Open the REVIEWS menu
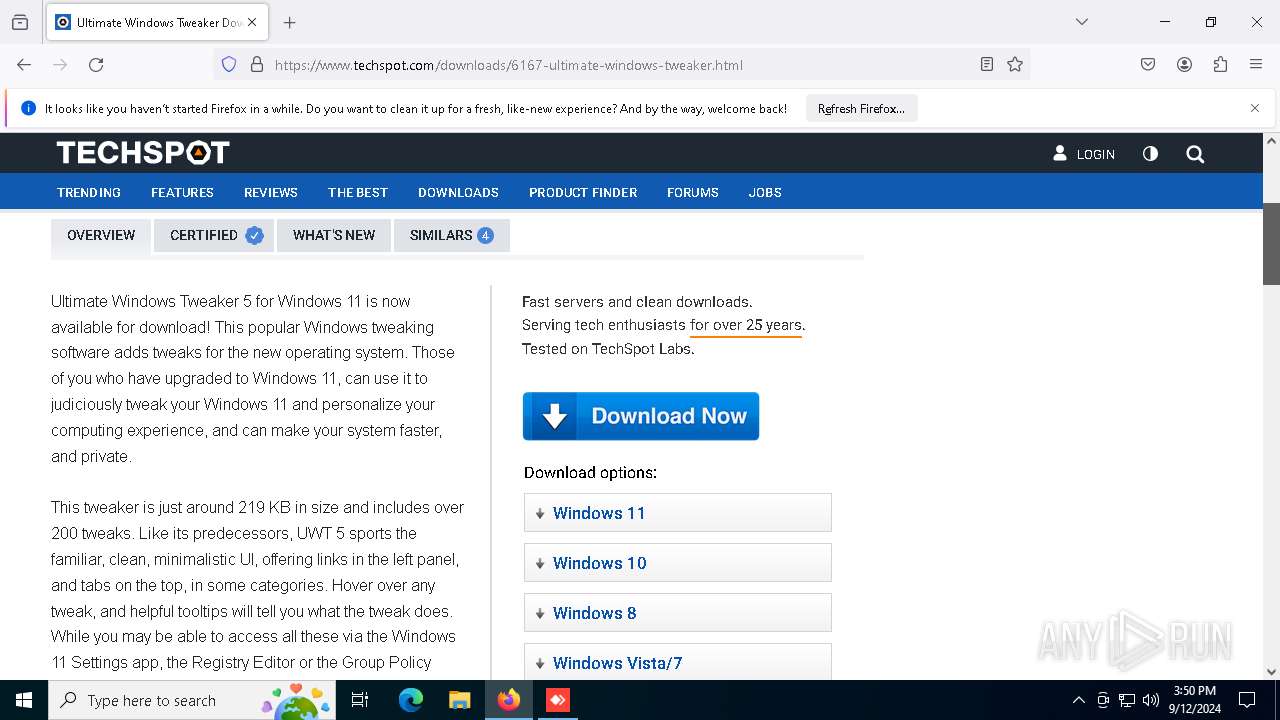The image size is (1280, 720). click(271, 192)
